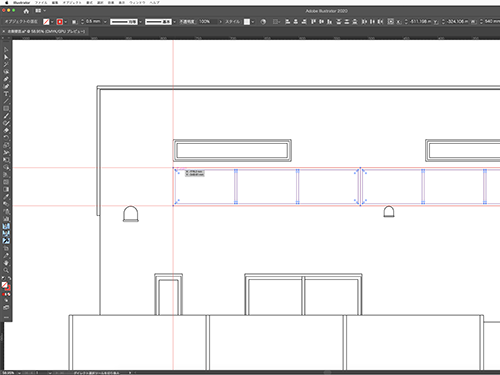Reset to default fill and stroke

click(x=3, y=279)
